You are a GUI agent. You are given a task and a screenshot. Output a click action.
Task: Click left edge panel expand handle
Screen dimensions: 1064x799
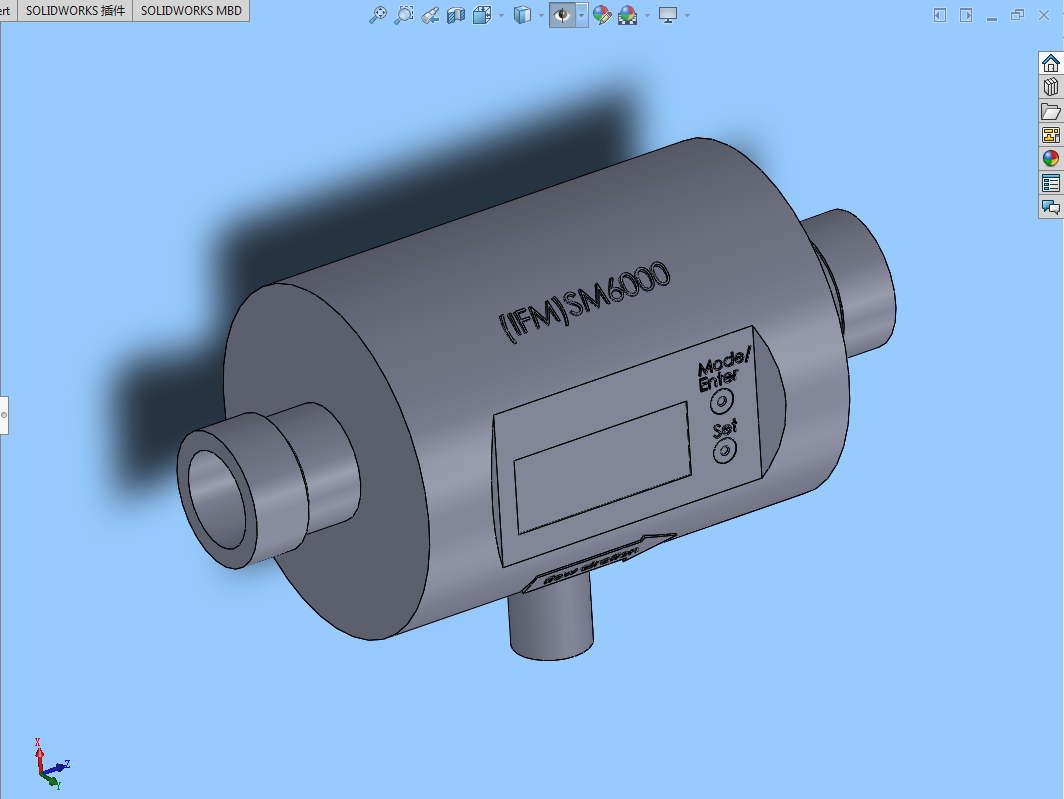tap(3, 415)
